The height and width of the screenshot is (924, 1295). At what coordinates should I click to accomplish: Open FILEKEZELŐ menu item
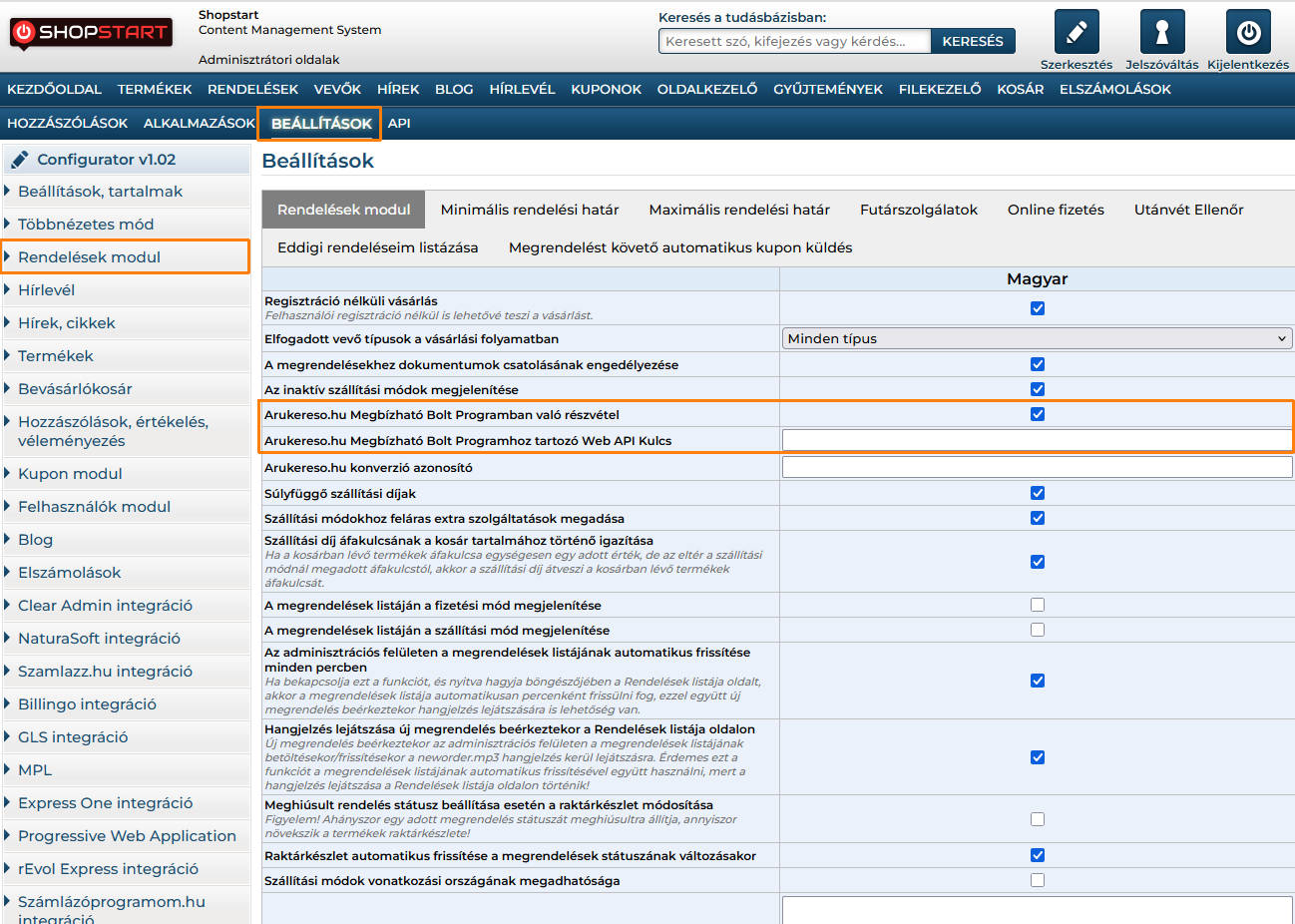(x=940, y=89)
